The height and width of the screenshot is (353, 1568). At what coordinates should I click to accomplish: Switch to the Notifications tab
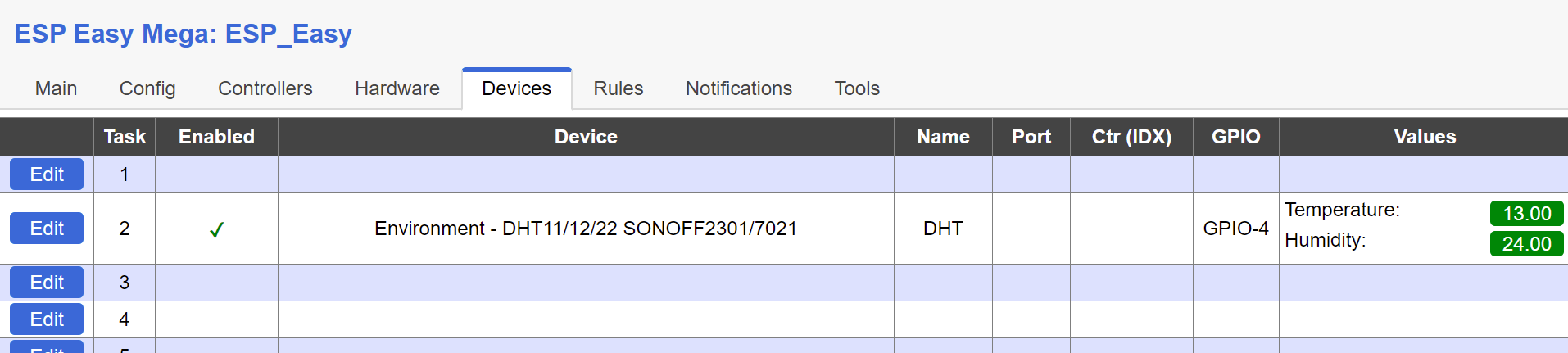(738, 88)
